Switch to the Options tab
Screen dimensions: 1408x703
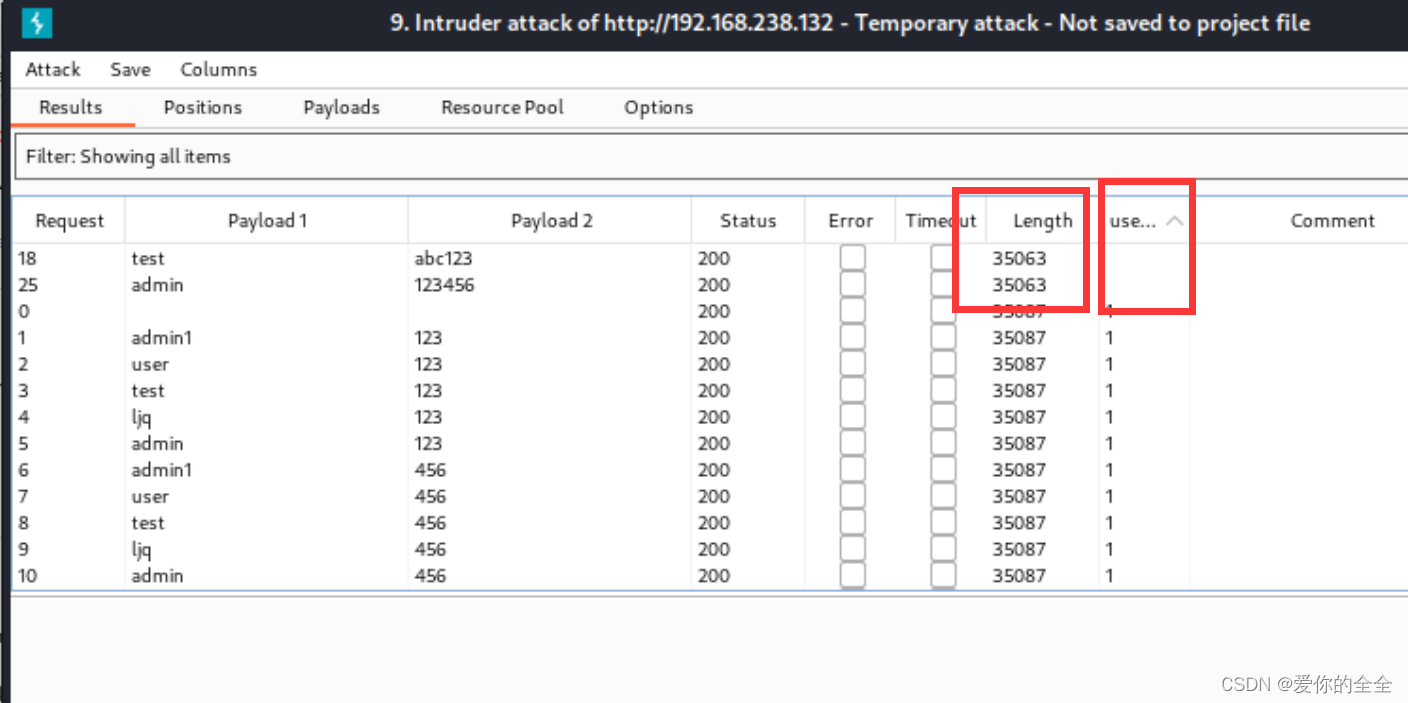coord(659,107)
